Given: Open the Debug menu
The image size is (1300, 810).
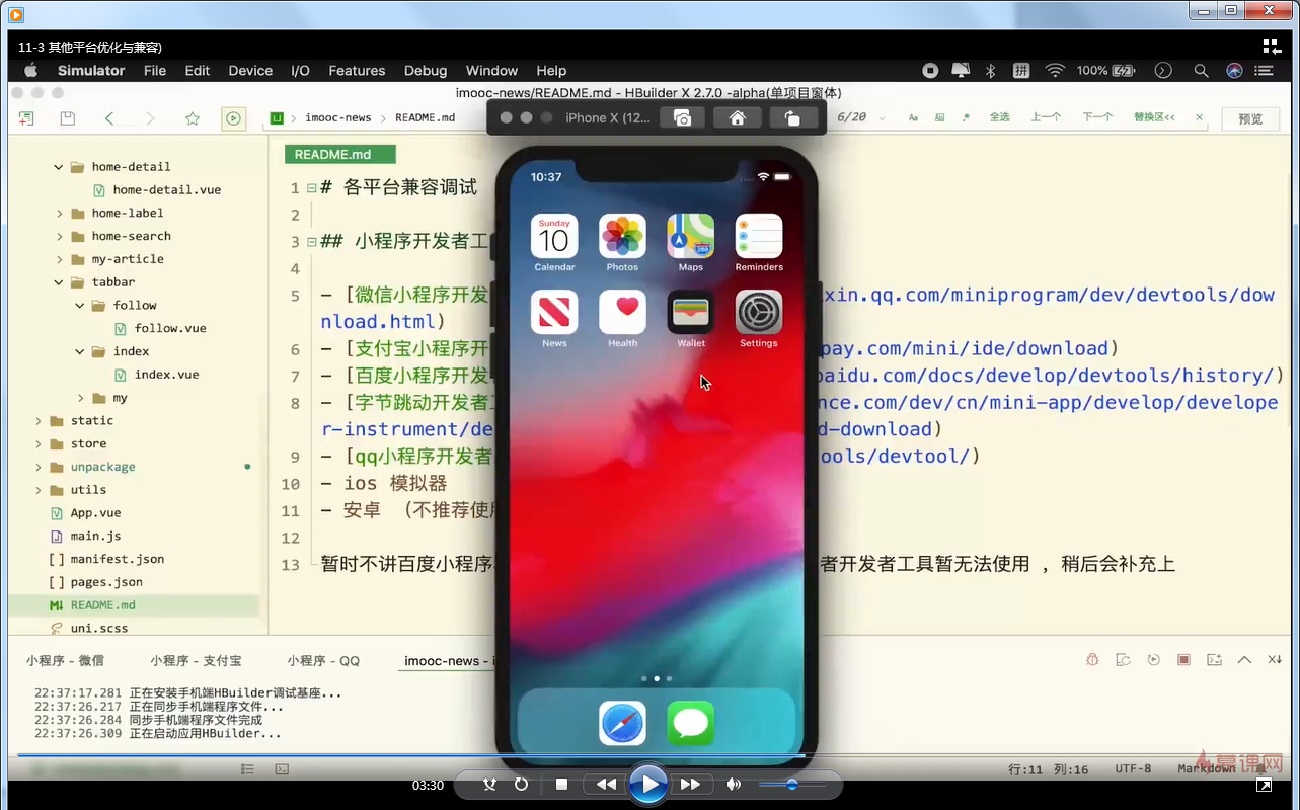Looking at the screenshot, I should click(x=425, y=71).
